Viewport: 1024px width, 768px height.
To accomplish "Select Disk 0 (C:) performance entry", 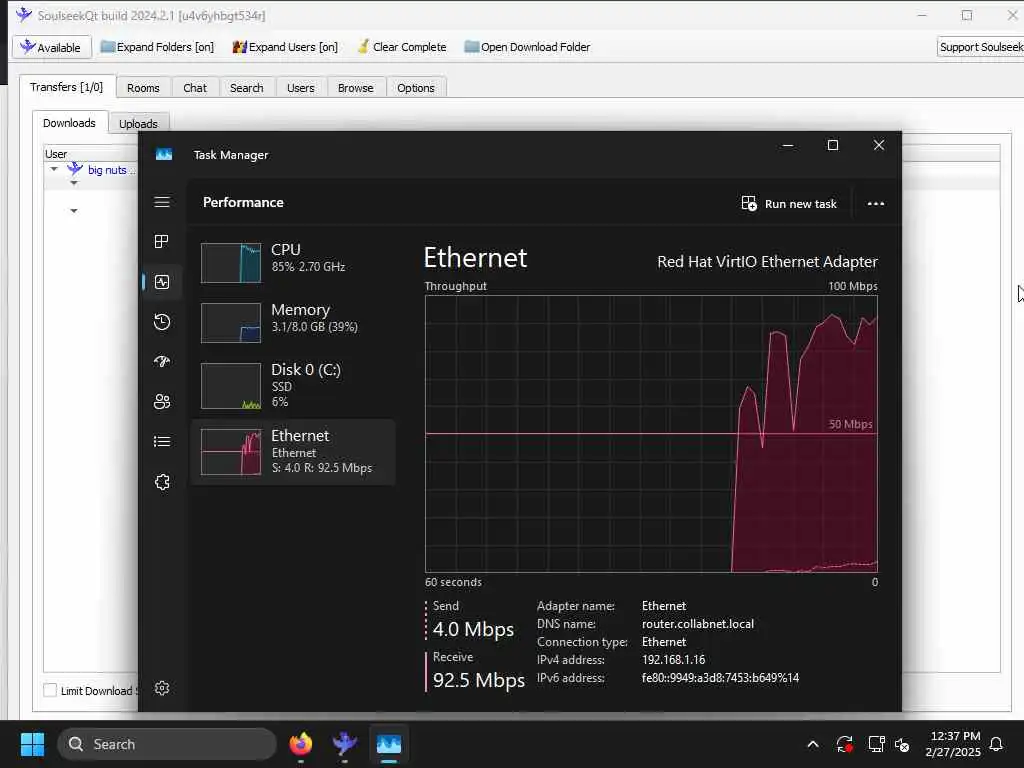I will (x=293, y=386).
